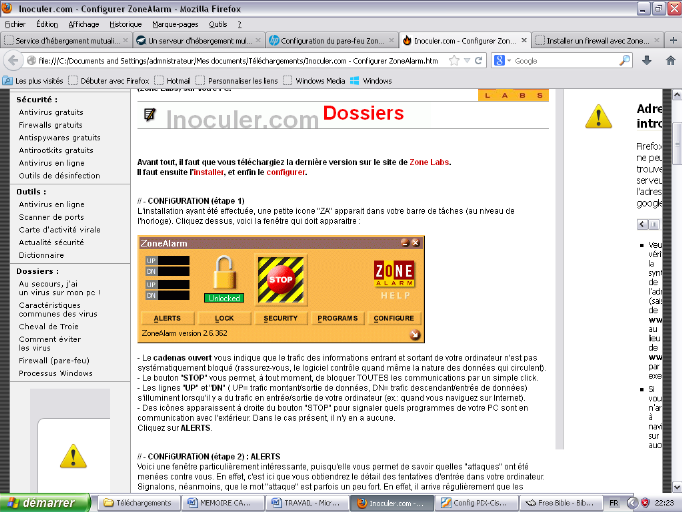Click the 'Hotmail' bookmark

pyautogui.click(x=174, y=81)
